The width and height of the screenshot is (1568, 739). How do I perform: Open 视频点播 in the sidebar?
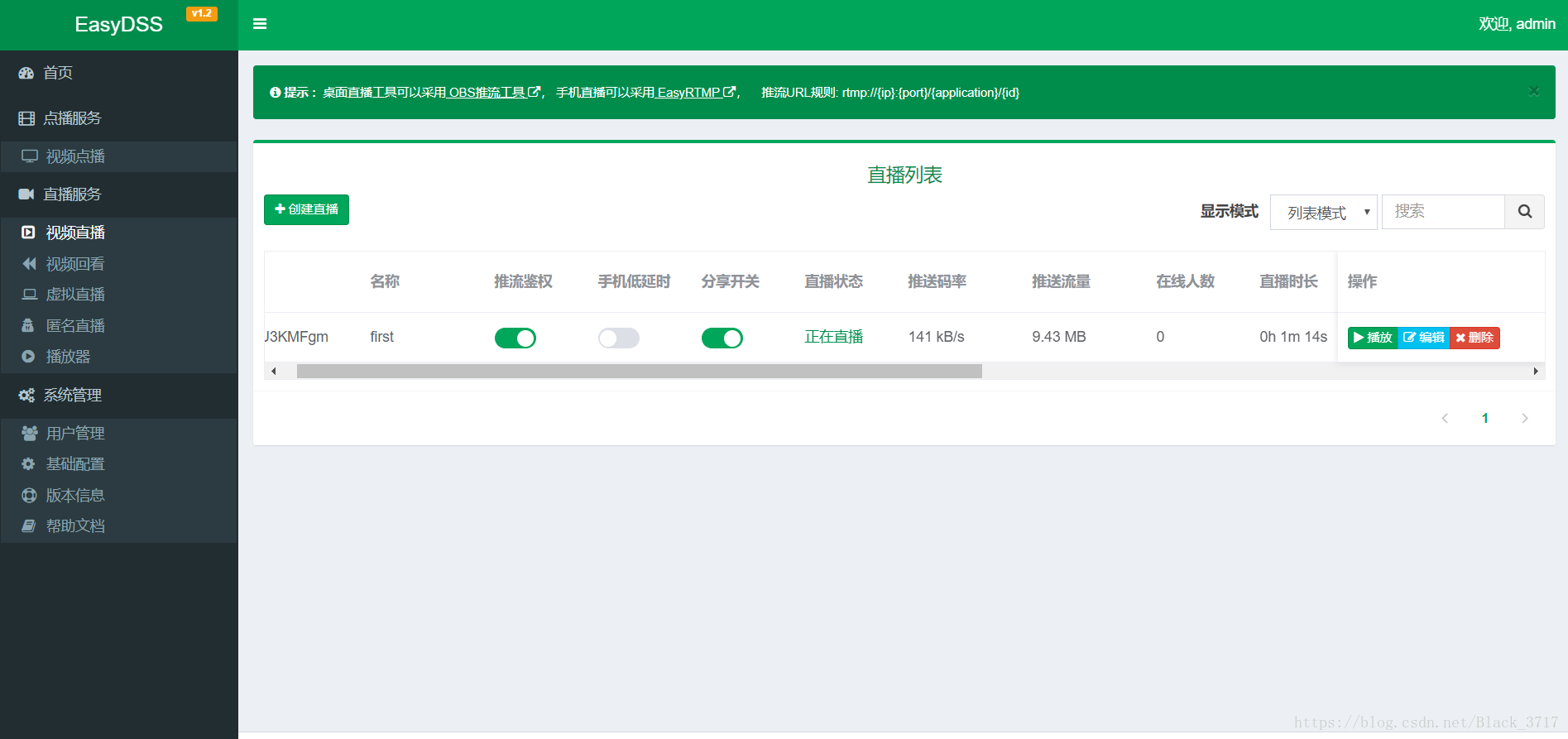pos(119,156)
